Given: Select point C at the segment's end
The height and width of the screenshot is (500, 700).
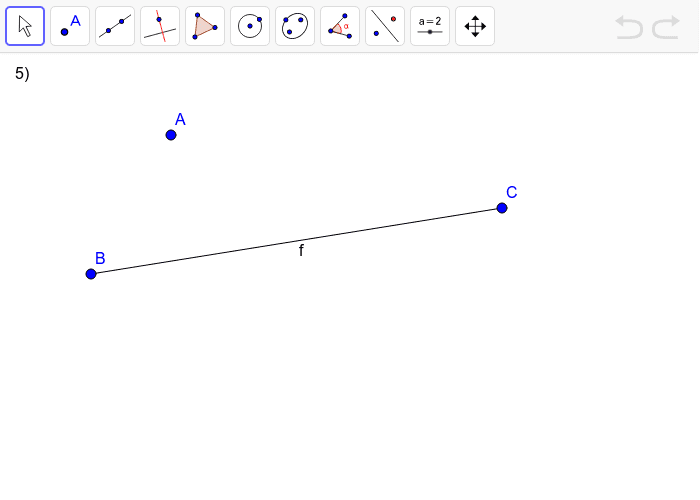Looking at the screenshot, I should pyautogui.click(x=502, y=208).
